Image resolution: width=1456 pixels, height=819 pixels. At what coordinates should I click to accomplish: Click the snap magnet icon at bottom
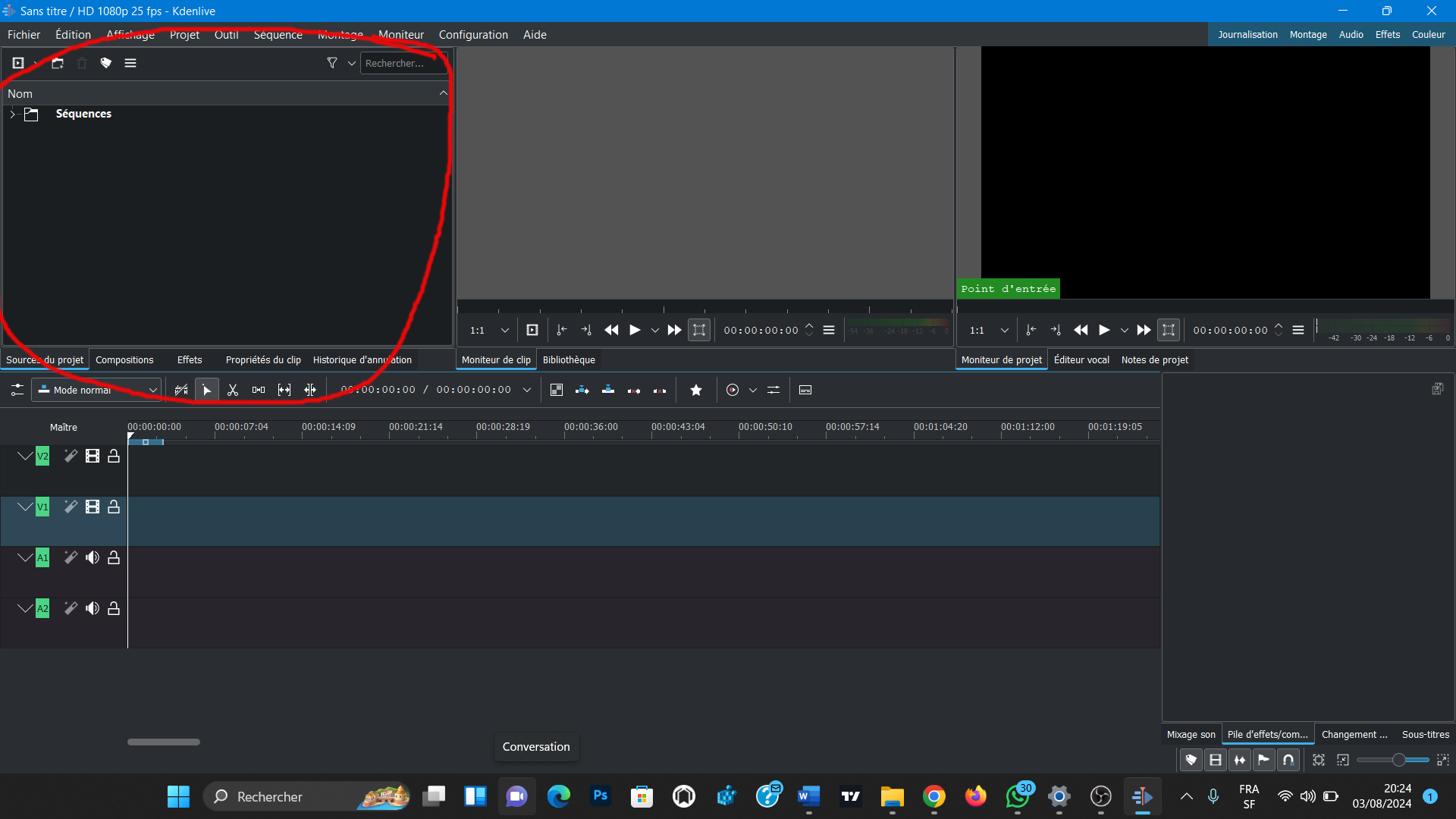[1288, 759]
